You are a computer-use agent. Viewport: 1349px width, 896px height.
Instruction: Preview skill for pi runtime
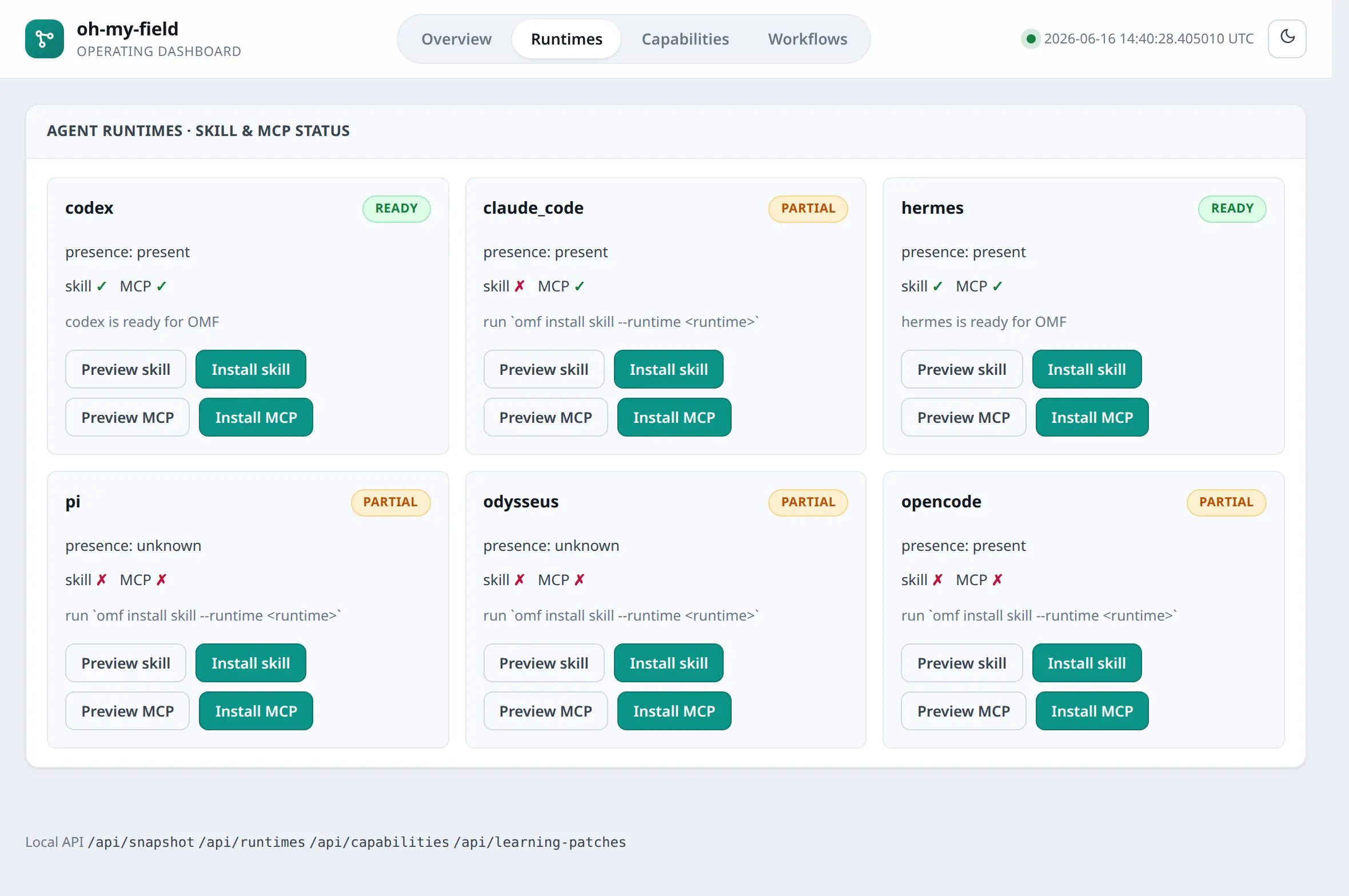point(126,663)
